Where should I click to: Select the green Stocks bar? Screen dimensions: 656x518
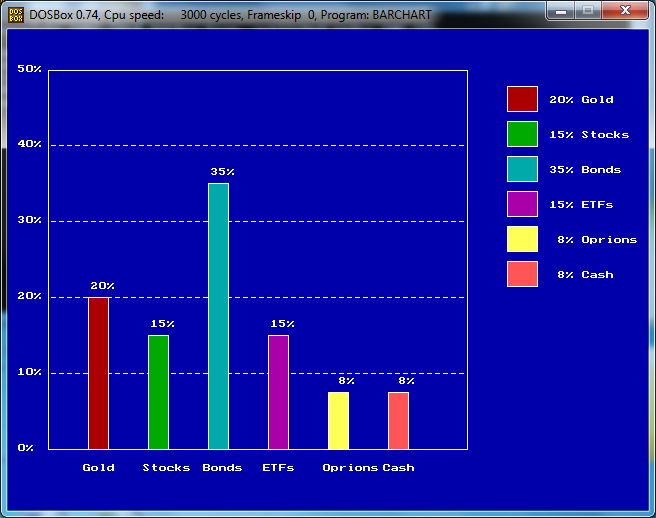[158, 392]
